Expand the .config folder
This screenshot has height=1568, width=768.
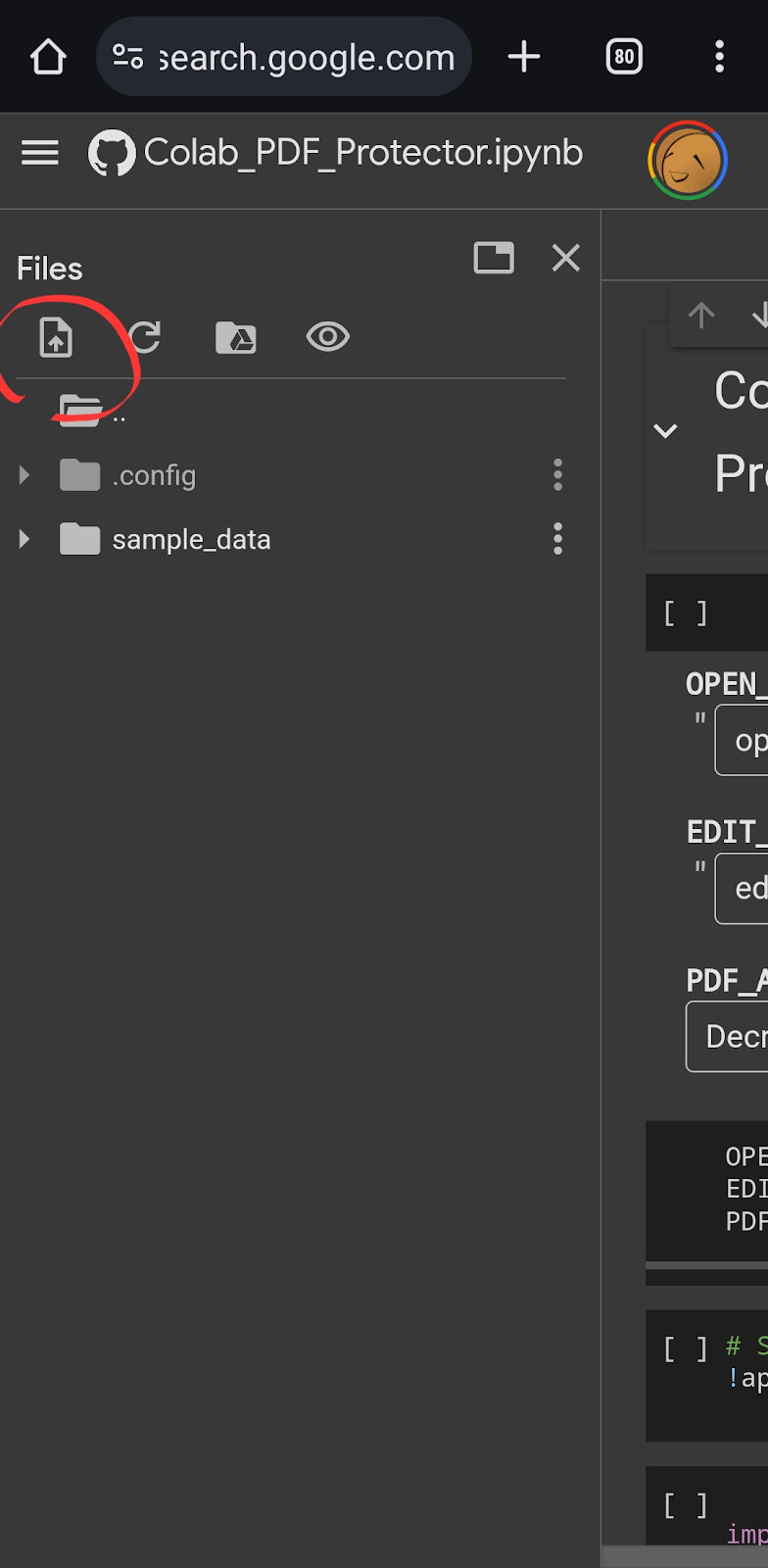tap(24, 475)
